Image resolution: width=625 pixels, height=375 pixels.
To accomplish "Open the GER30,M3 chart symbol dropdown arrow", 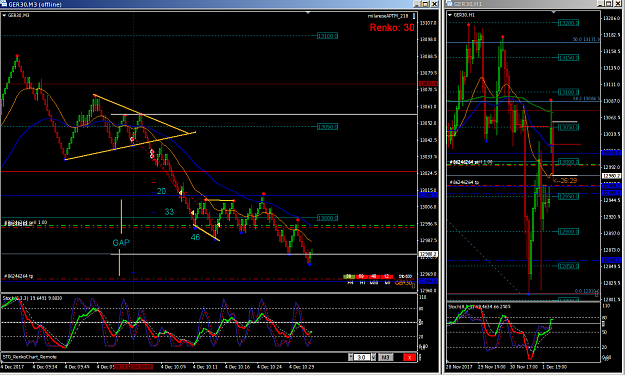I will 4,15.
